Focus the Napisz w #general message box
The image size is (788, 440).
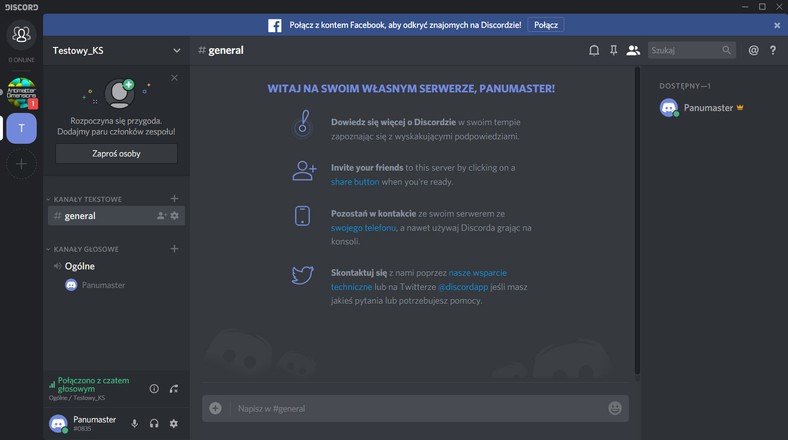[417, 408]
